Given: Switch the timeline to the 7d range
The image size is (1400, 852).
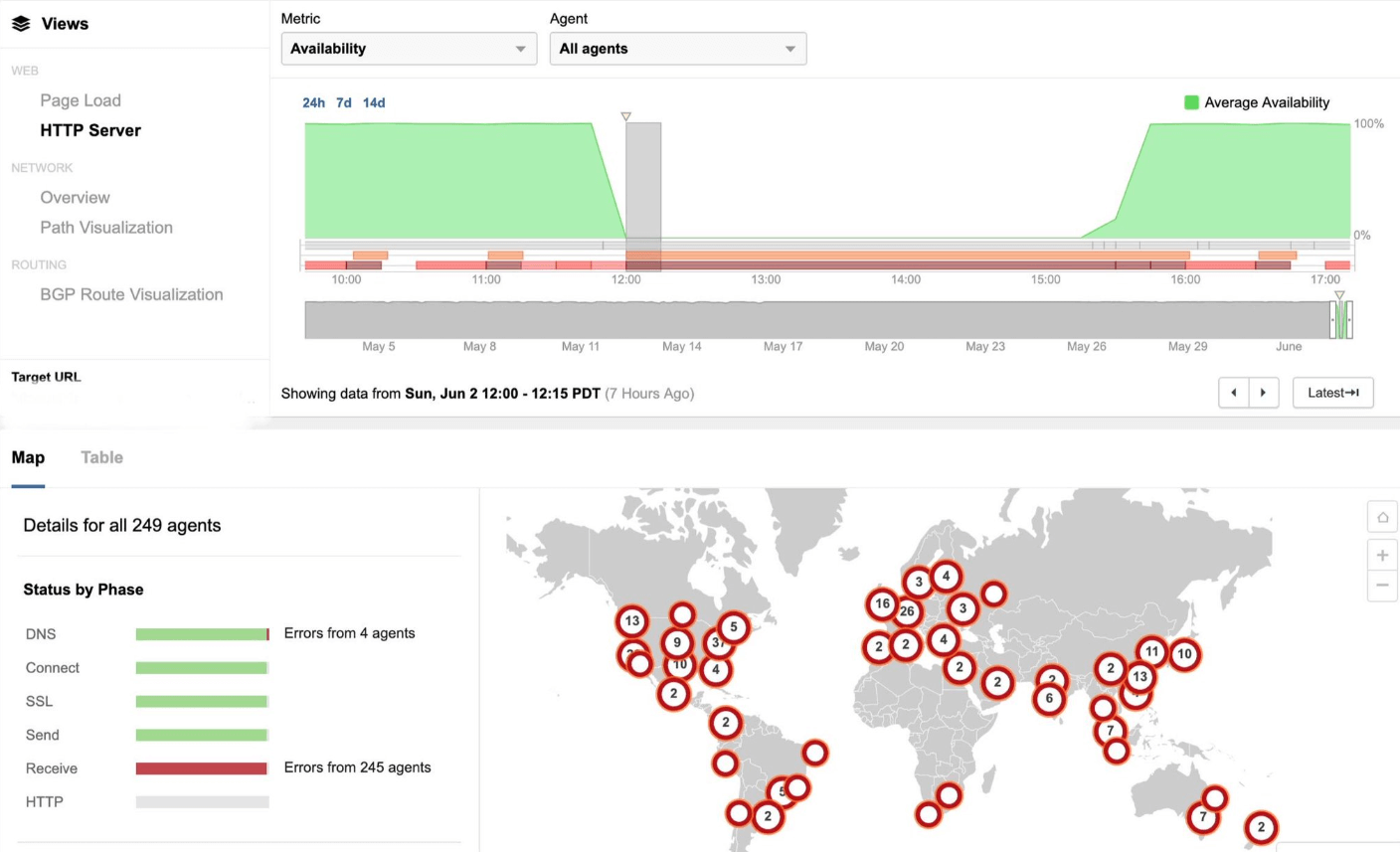Looking at the screenshot, I should 343,102.
